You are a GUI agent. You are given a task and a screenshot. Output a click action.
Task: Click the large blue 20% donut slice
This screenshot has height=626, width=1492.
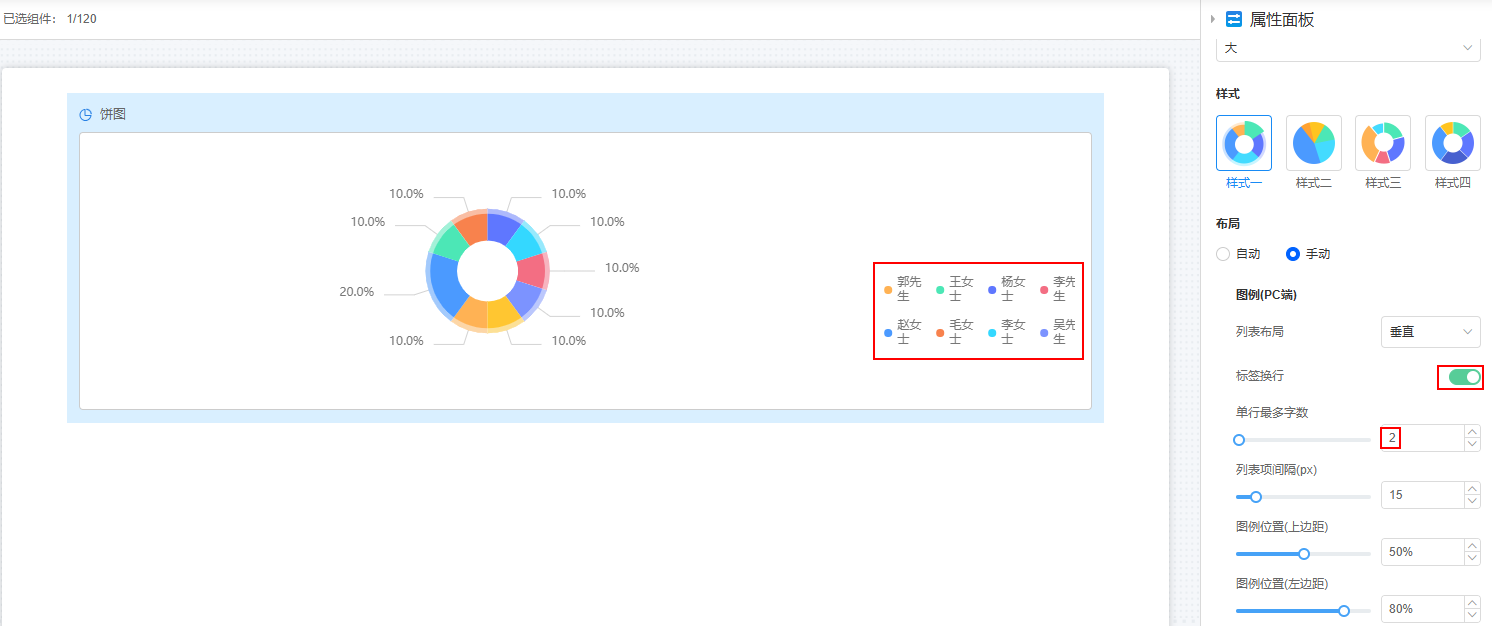445,284
